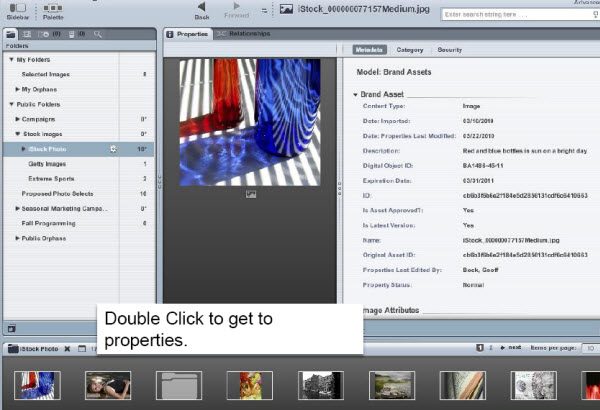The width and height of the screenshot is (600, 410).
Task: Select the Category sub-tab
Action: (410, 50)
